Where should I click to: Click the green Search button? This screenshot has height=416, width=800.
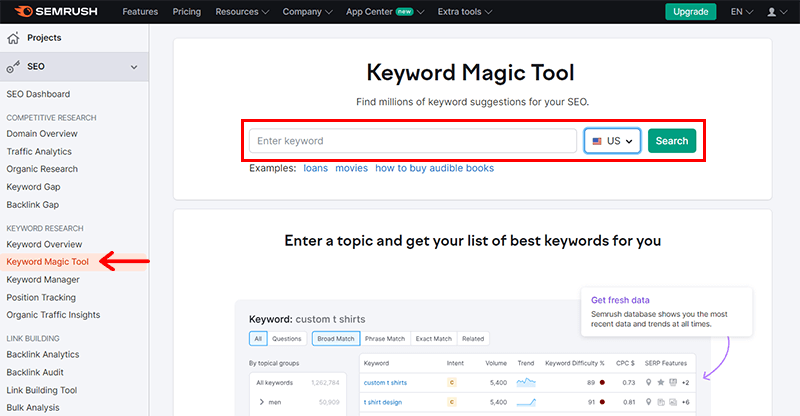(x=672, y=141)
